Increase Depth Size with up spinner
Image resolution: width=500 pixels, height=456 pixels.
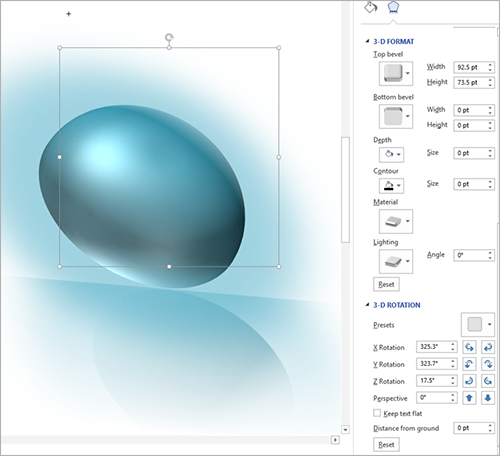[x=490, y=151]
